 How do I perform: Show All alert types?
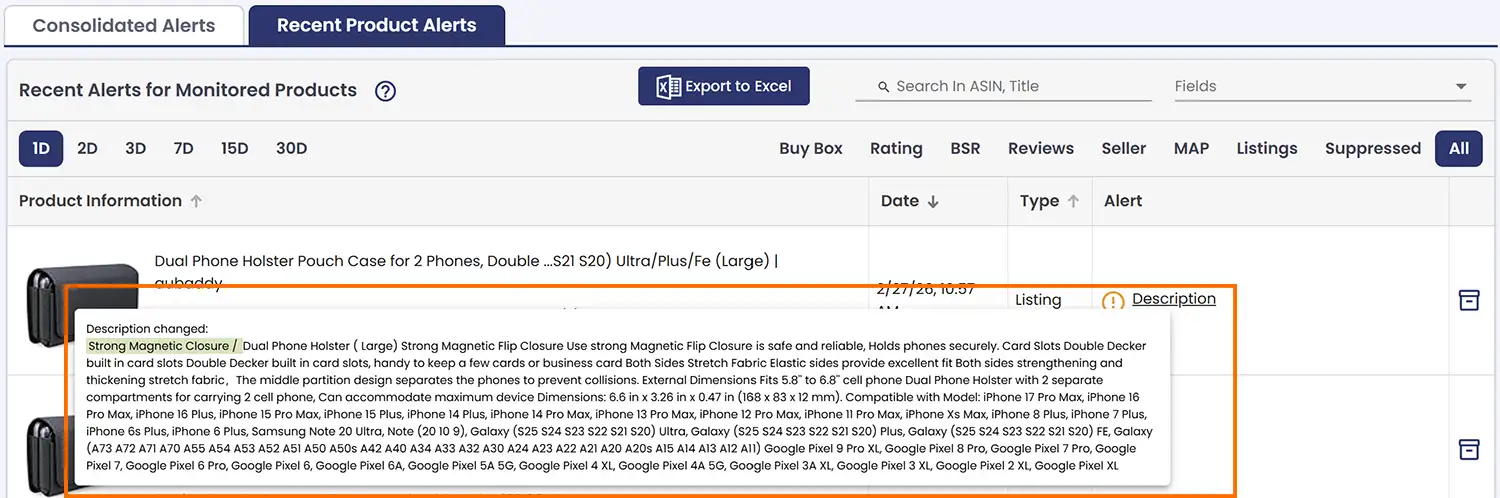[1458, 148]
